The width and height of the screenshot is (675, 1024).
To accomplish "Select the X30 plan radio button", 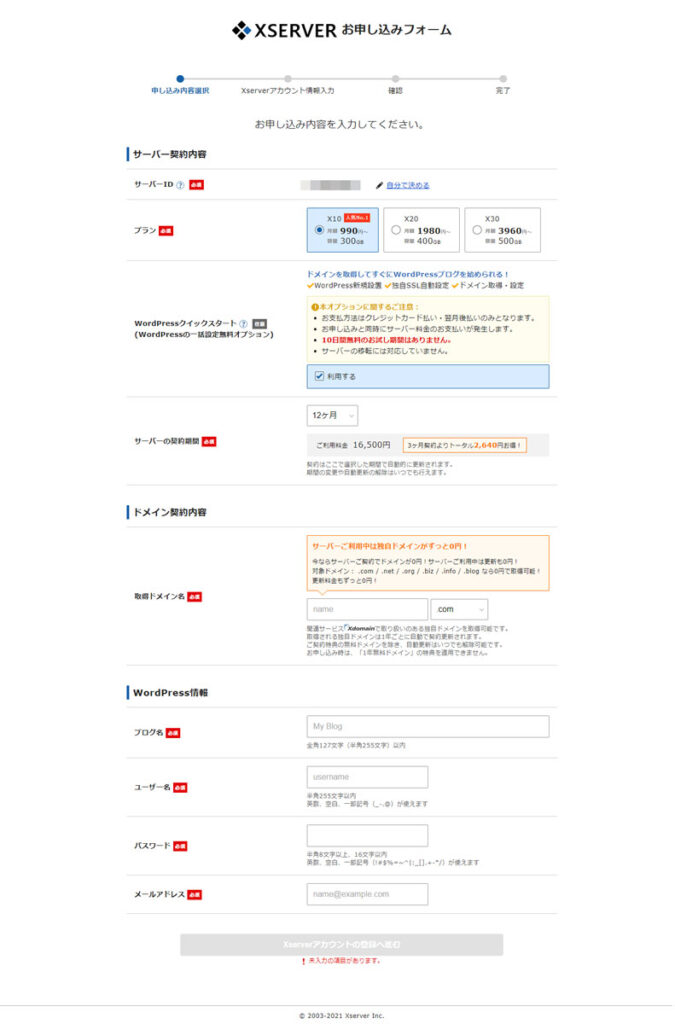I will [477, 231].
